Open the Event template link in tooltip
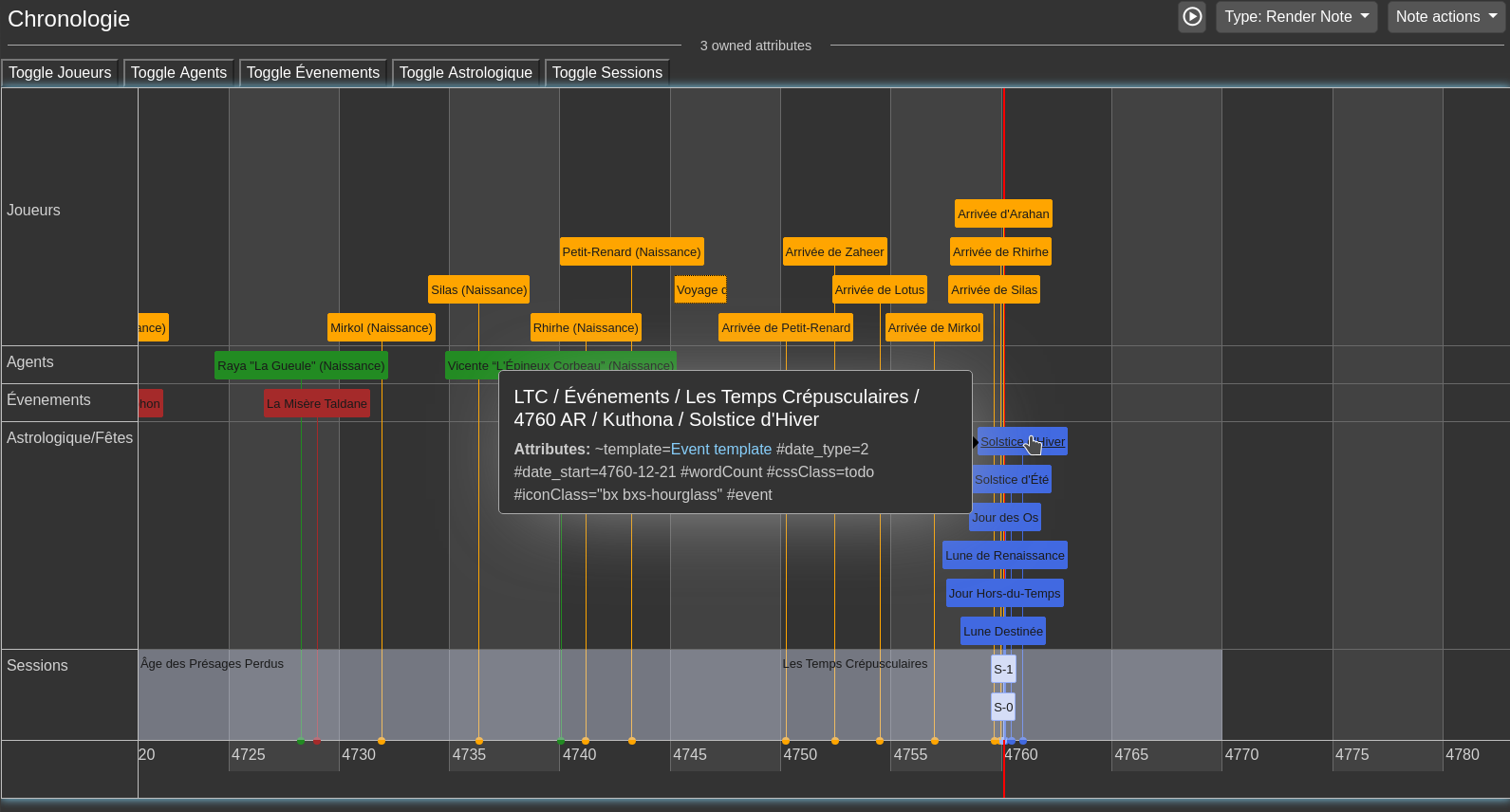This screenshot has height=812, width=1510. point(720,450)
